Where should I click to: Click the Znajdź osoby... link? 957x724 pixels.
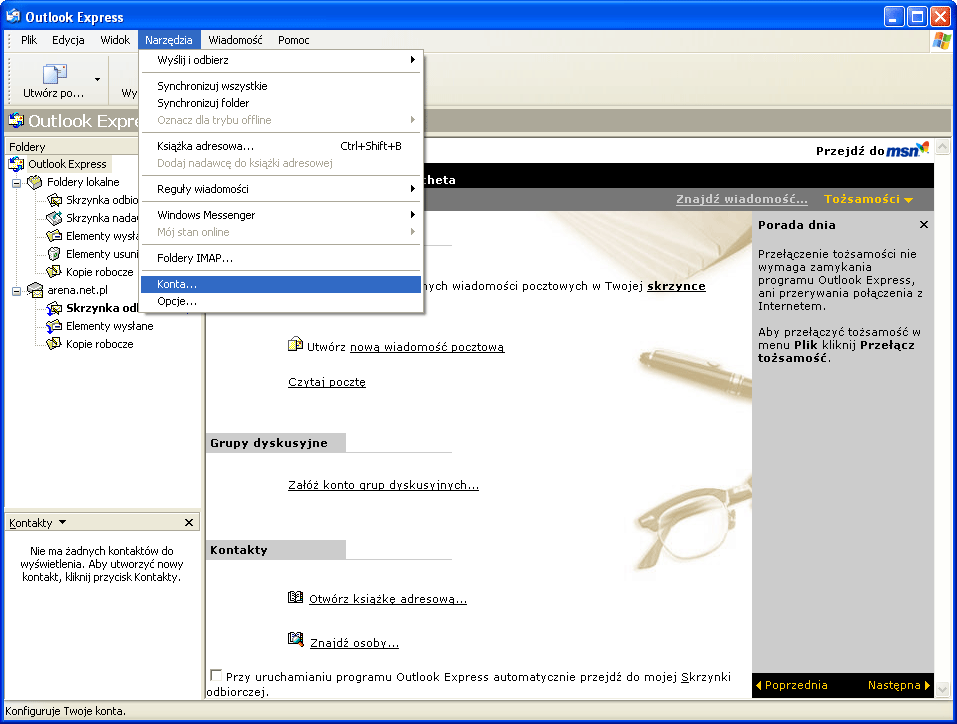coord(355,643)
